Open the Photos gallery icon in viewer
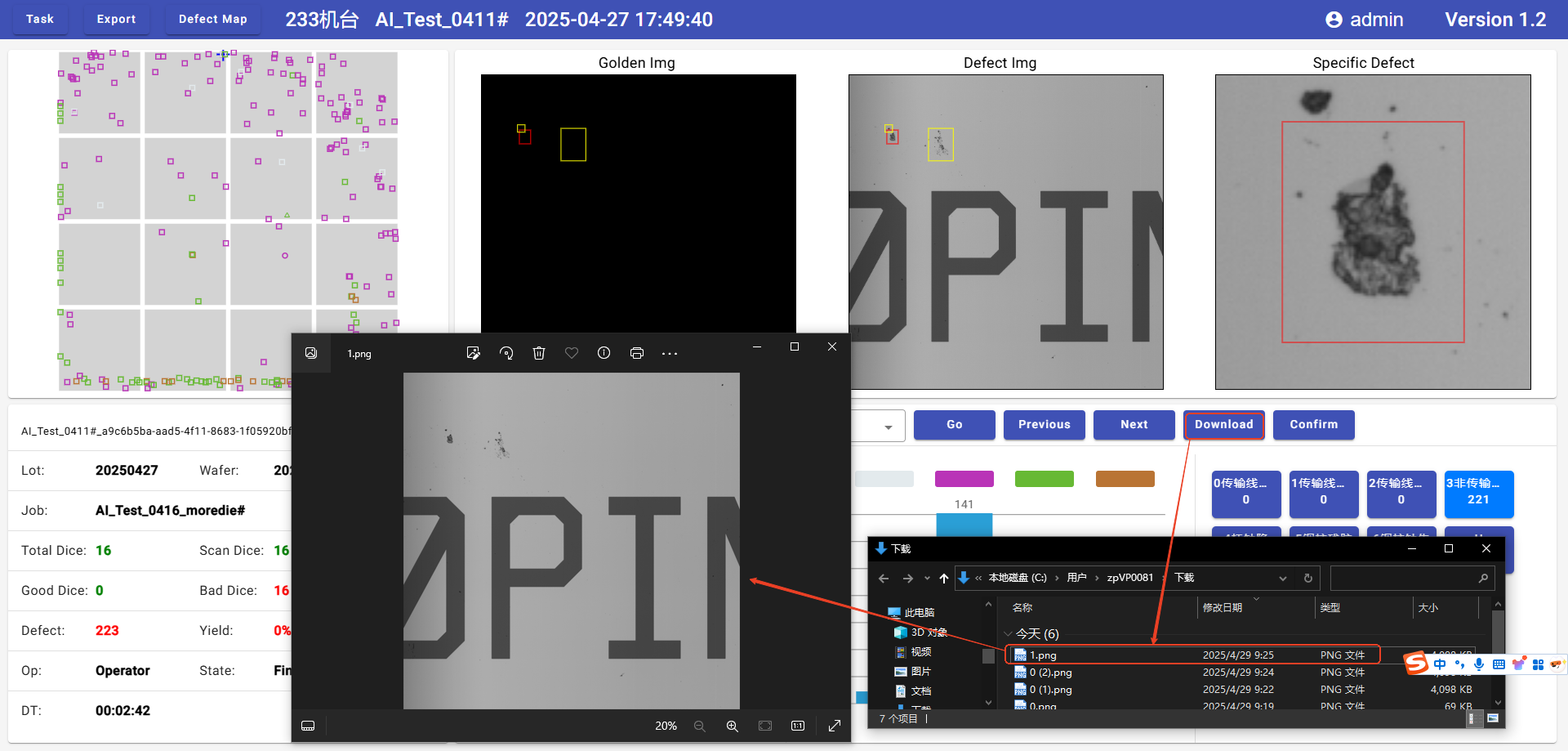 311,353
